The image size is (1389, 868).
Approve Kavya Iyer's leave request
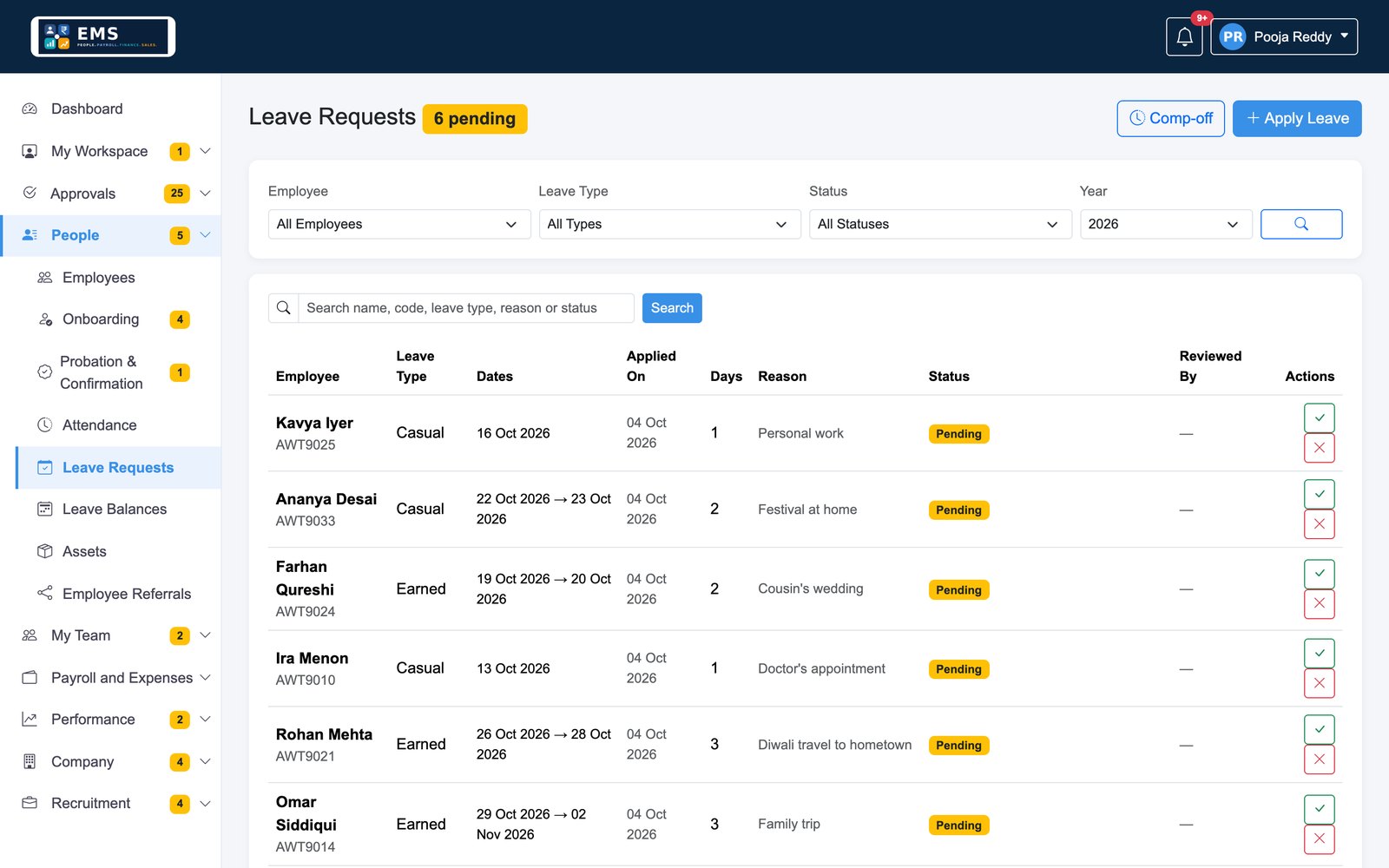[x=1319, y=418]
